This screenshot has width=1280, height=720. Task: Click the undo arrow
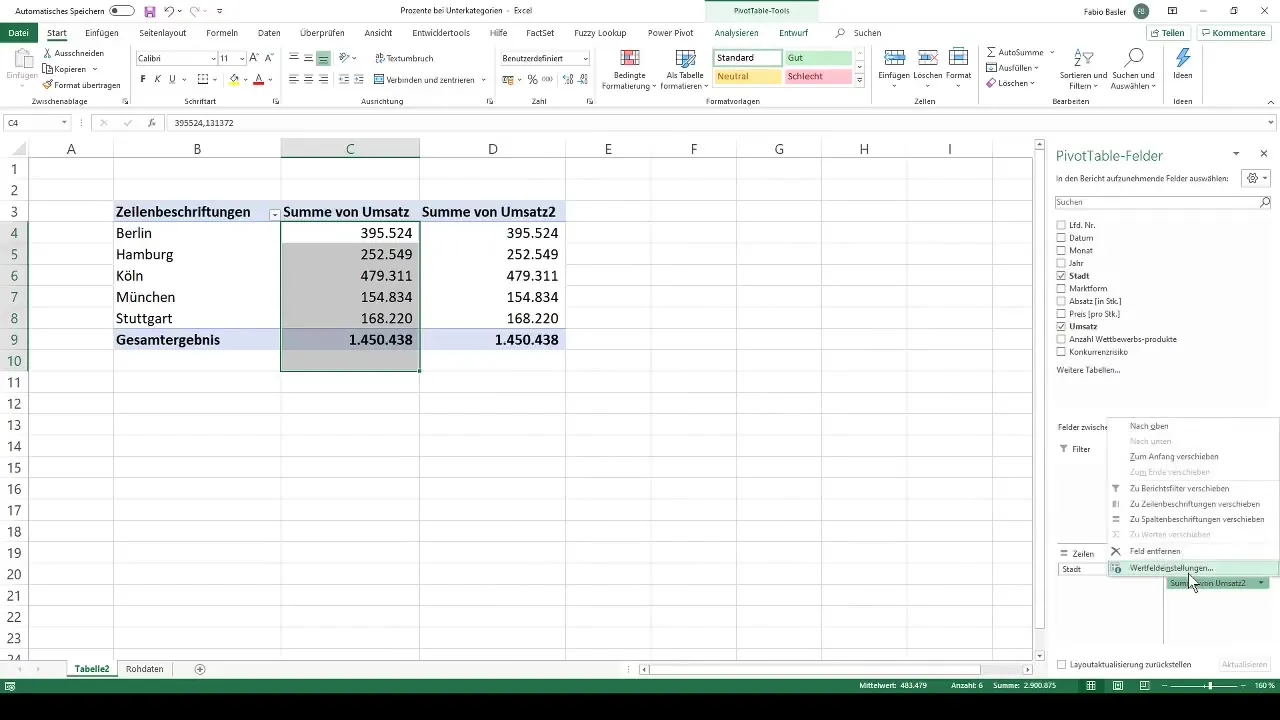coord(169,10)
